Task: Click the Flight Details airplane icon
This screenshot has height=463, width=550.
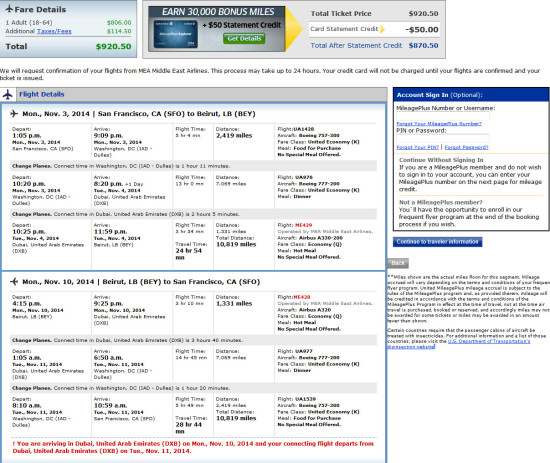Action: click(7, 94)
